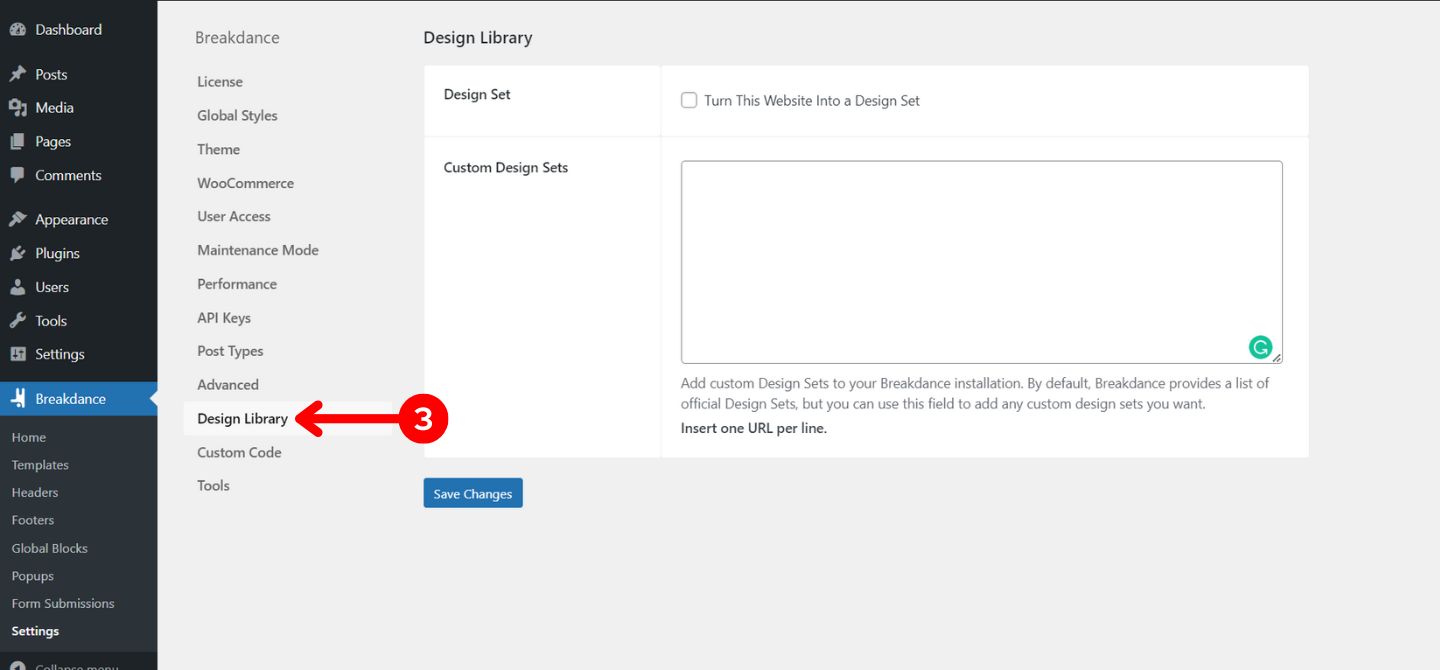The image size is (1440, 670).
Task: Open the Breakdance admin menu item
Action: pyautogui.click(x=78, y=398)
